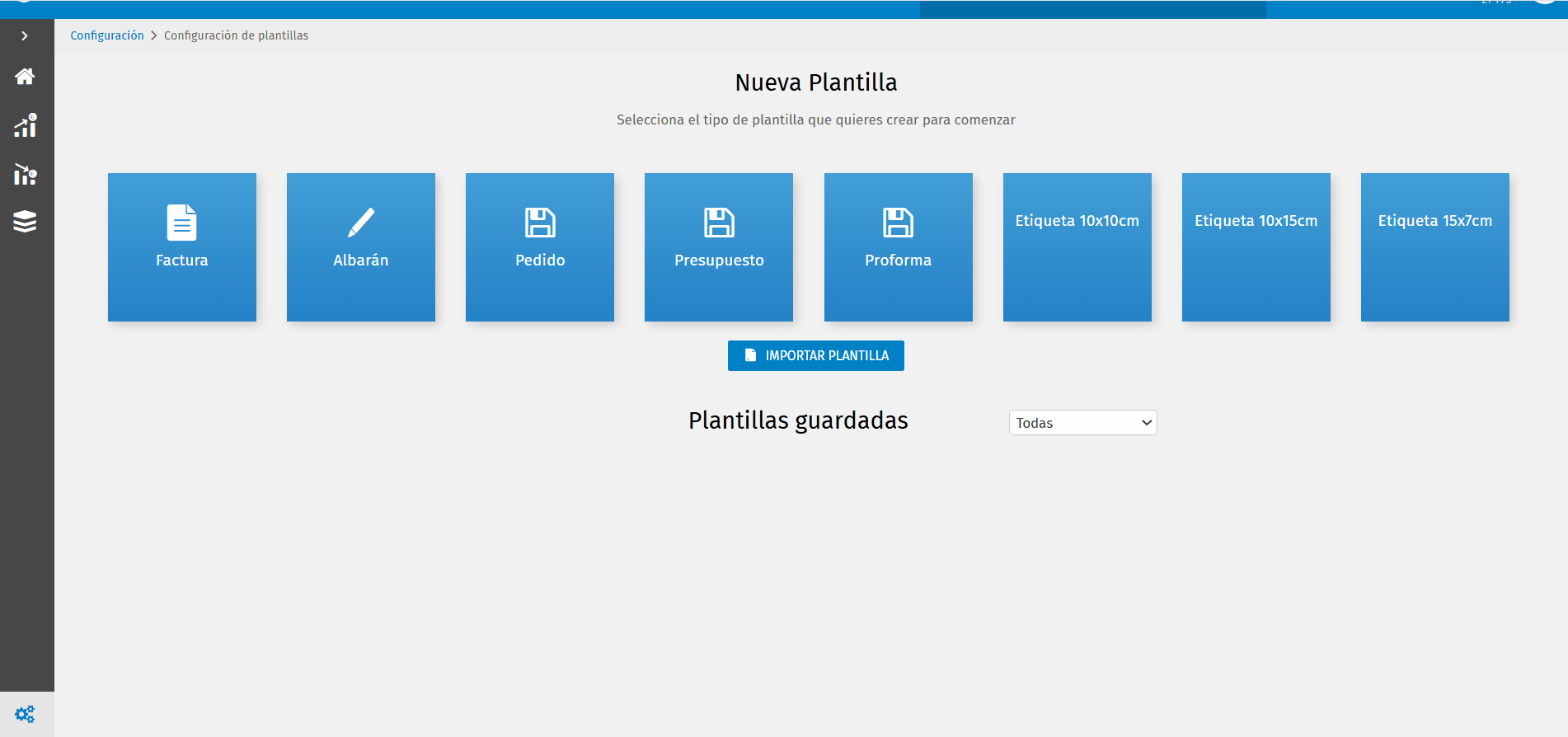This screenshot has height=737, width=1568.
Task: Open settings gears icon at sidebar bottom
Action: (x=26, y=714)
